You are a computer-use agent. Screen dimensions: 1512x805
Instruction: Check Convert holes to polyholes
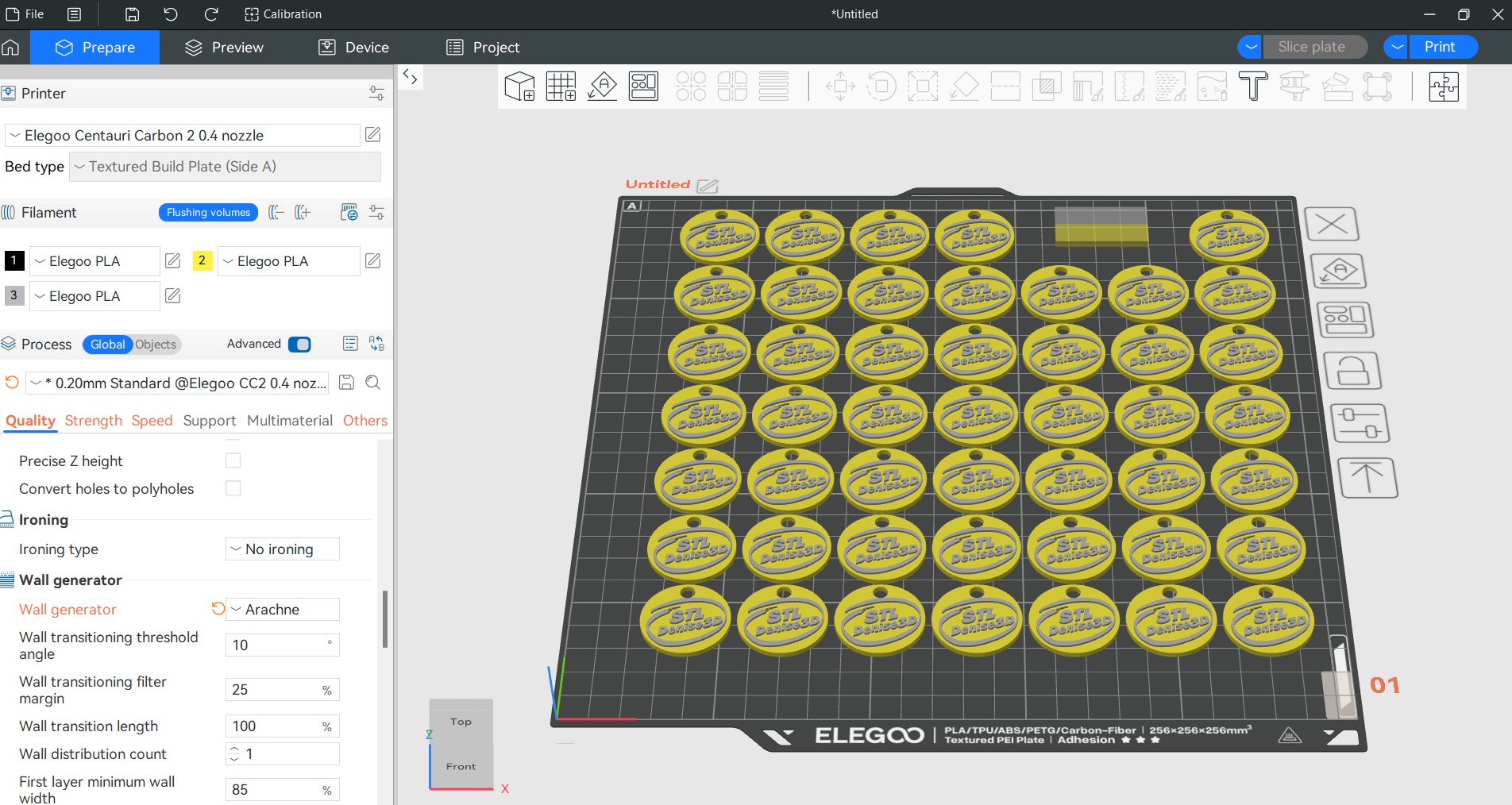click(233, 488)
